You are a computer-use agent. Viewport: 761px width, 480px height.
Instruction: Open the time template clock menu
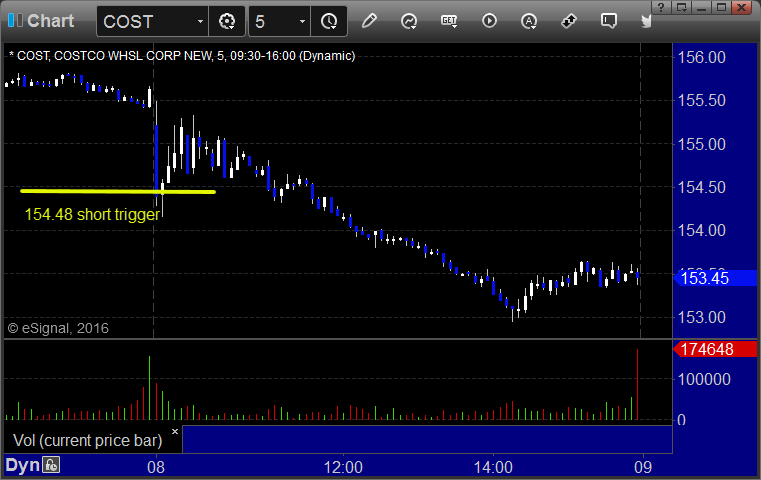329,21
